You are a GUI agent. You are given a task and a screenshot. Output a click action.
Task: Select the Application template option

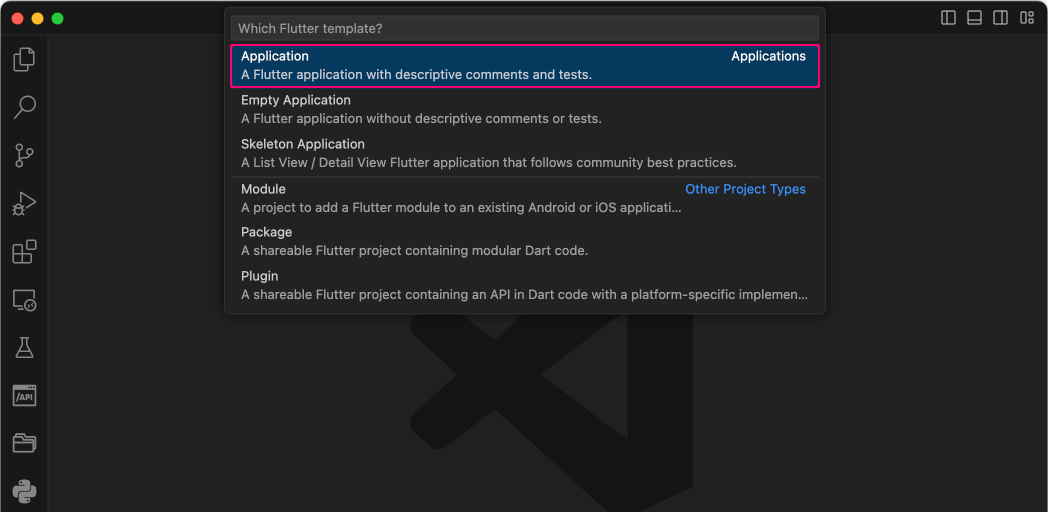click(525, 66)
